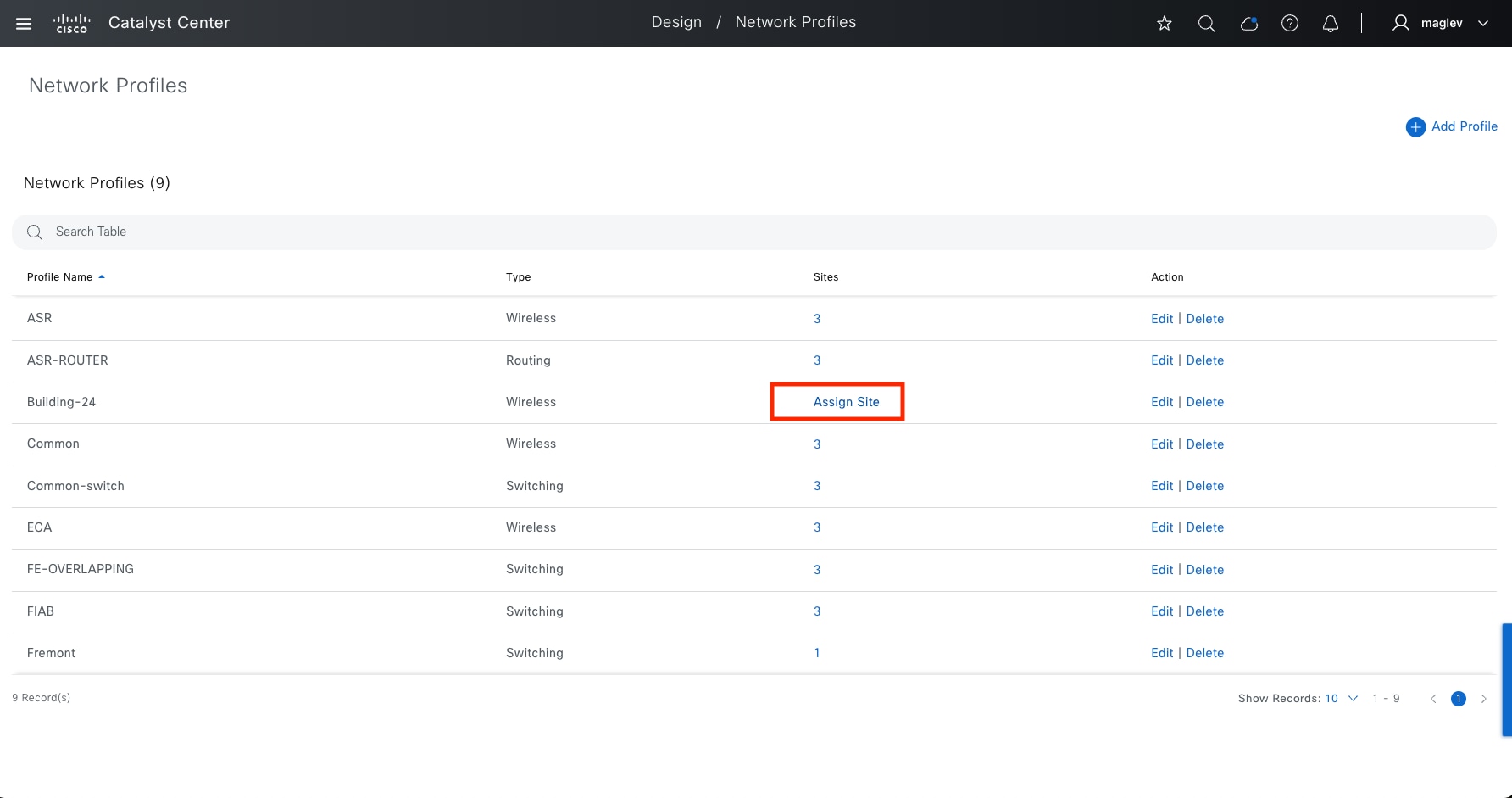Click Assign Site for Building-24

(x=846, y=402)
